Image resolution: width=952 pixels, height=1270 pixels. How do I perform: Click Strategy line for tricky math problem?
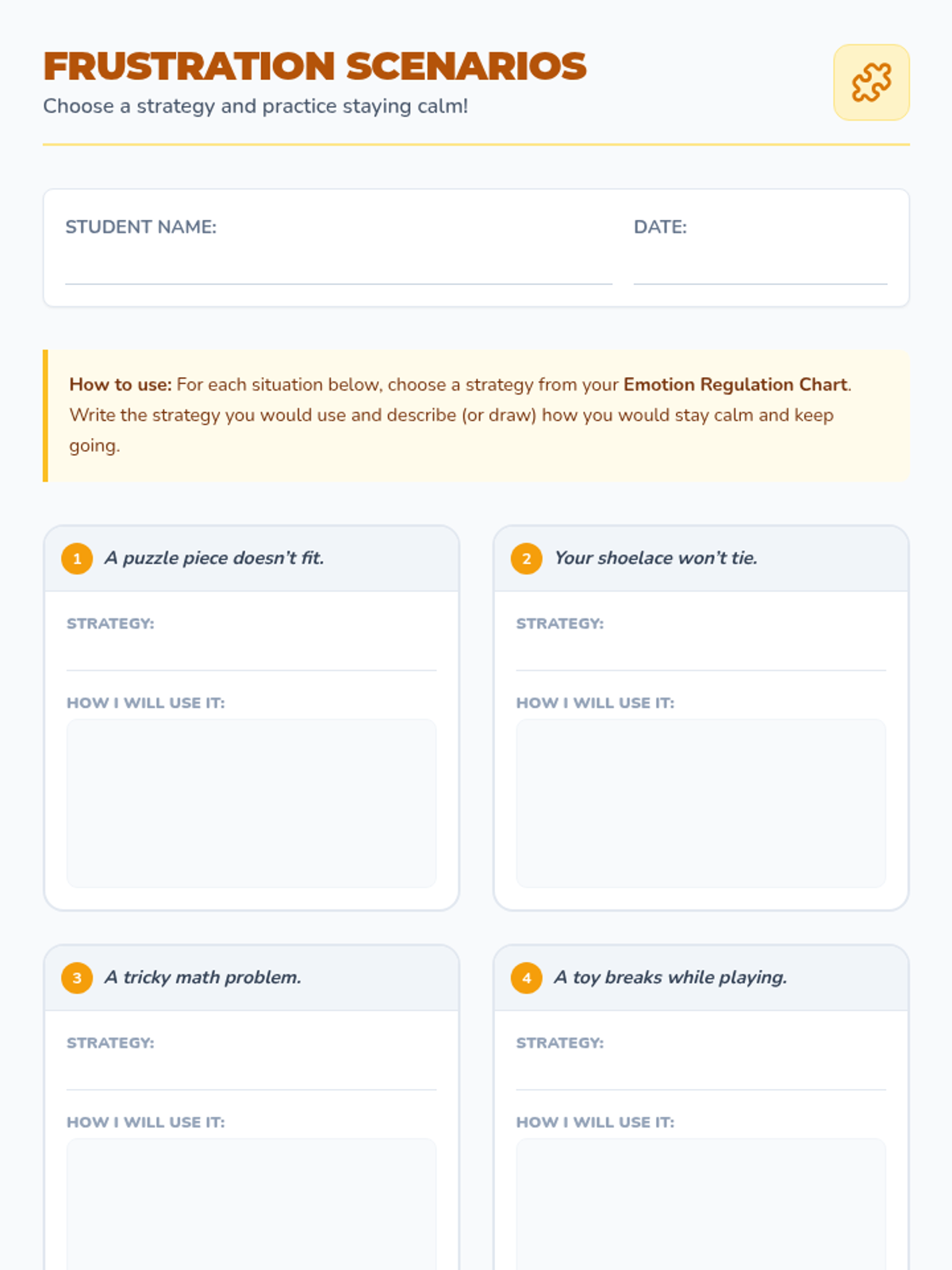pos(251,1075)
